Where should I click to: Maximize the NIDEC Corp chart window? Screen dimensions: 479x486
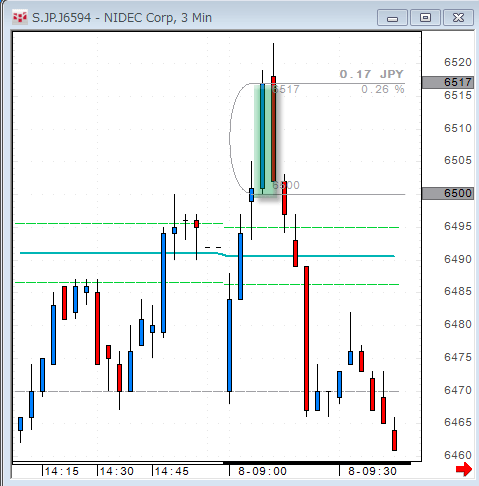pyautogui.click(x=425, y=18)
